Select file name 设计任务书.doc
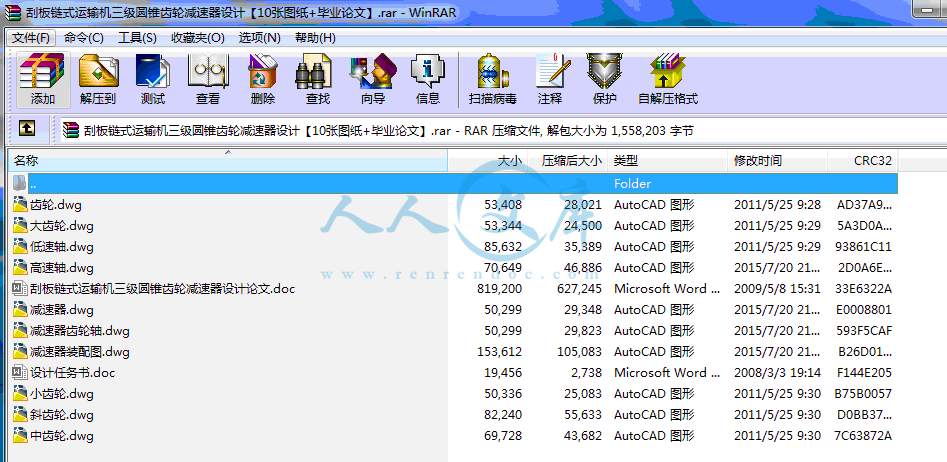Screen dimensions: 947x462 [x=72, y=373]
